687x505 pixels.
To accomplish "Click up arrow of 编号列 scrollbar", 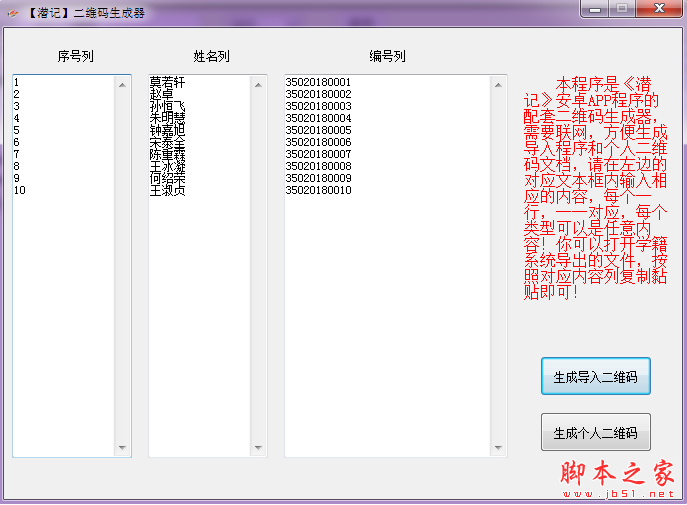I will tap(498, 85).
